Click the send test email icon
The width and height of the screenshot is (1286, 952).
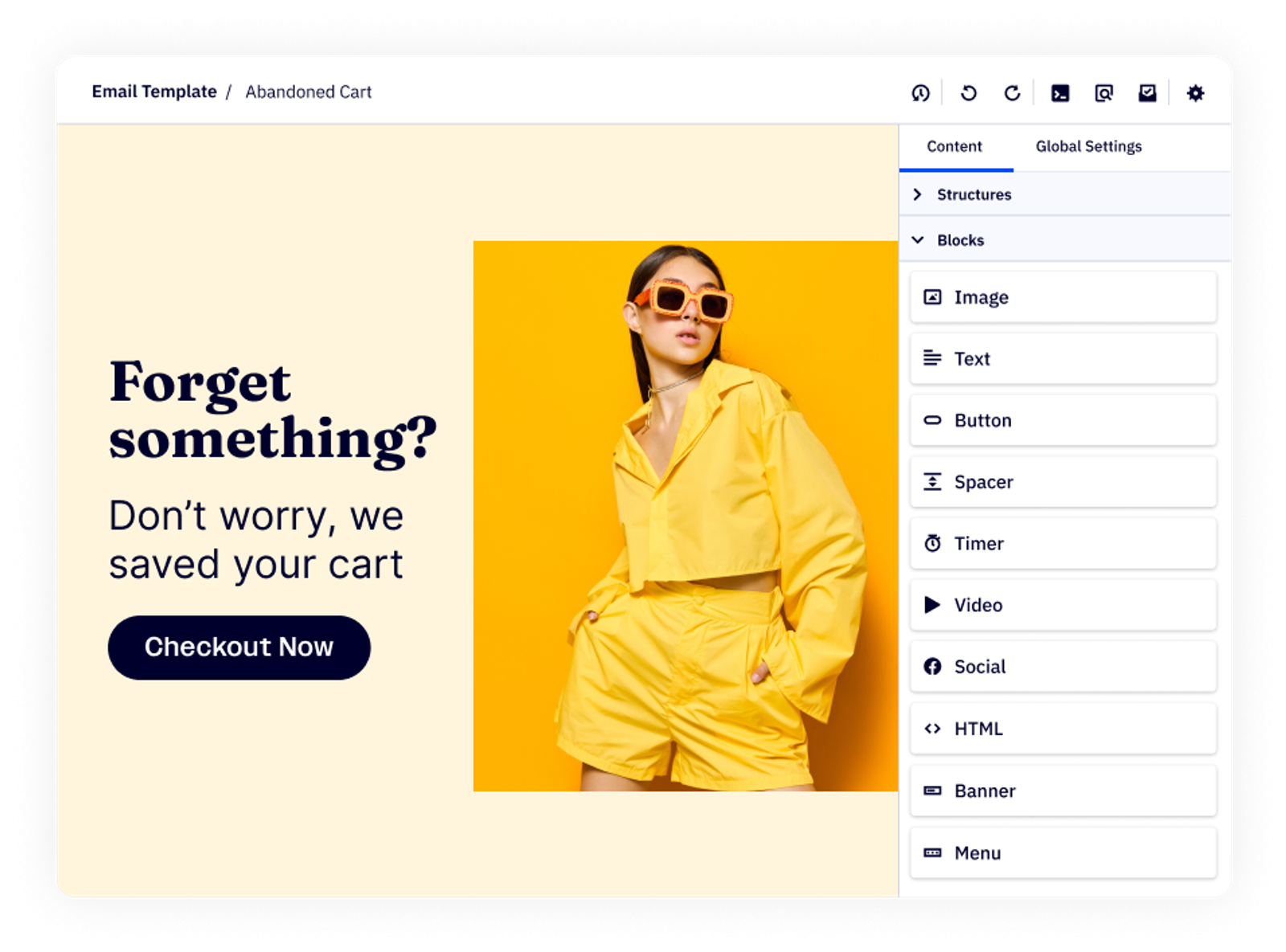coord(1147,93)
